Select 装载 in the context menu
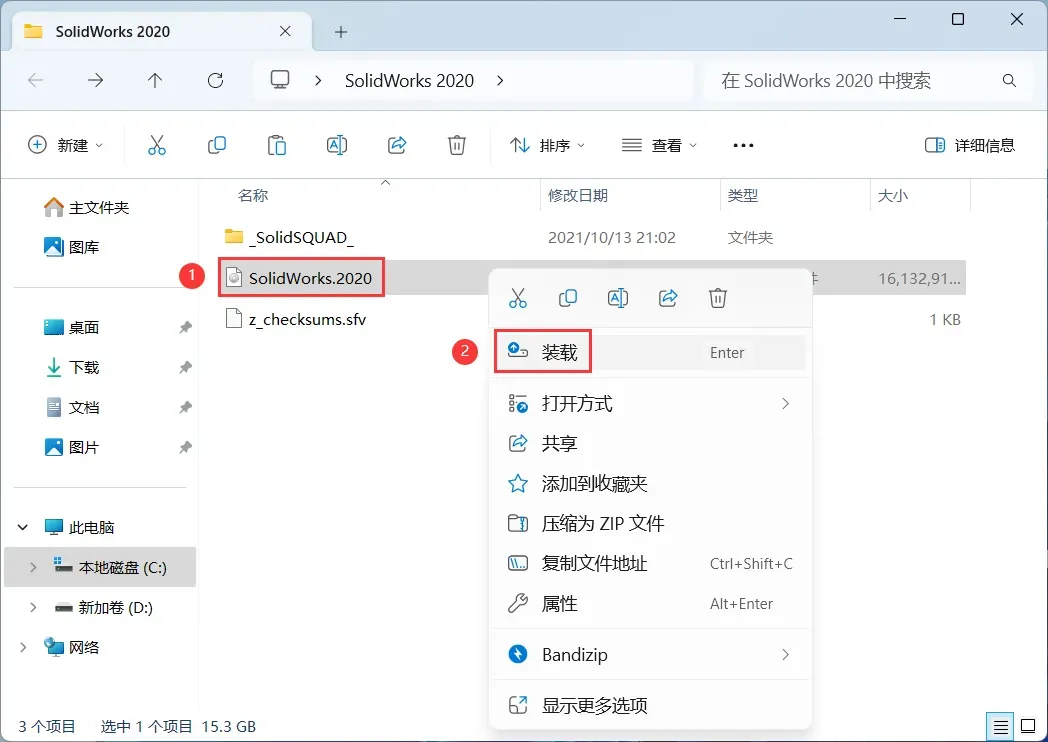This screenshot has height=742, width=1048. click(x=650, y=352)
